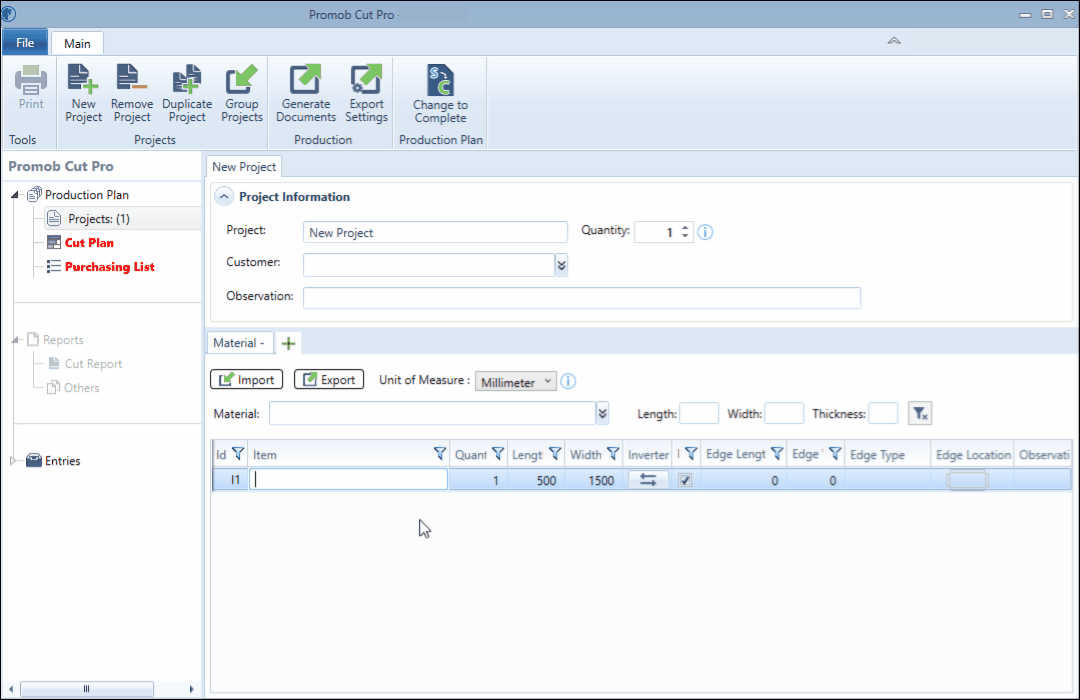Add a new material tab with plus icon
This screenshot has width=1080, height=700.
(289, 343)
